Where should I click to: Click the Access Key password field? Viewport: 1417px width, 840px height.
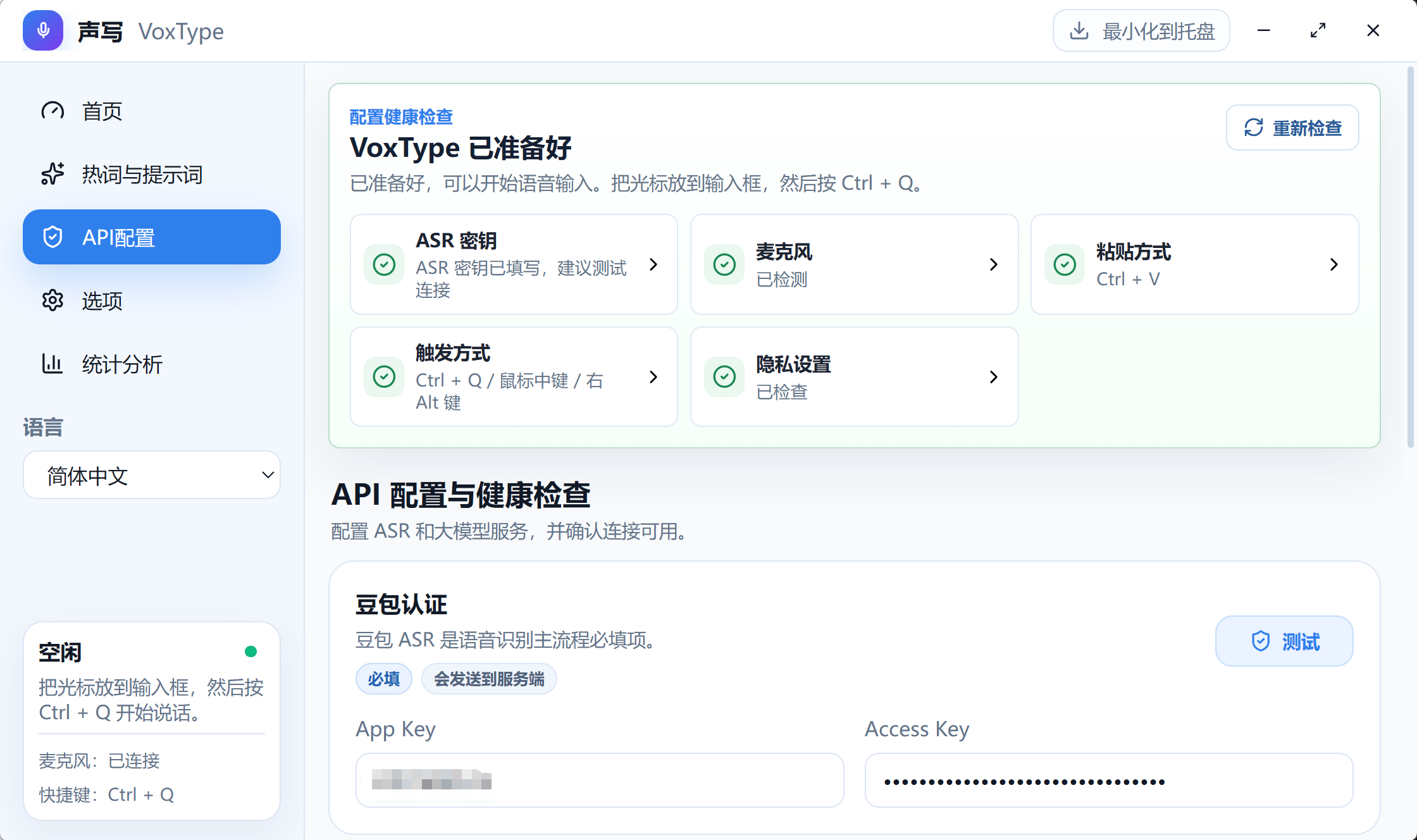coord(1109,781)
